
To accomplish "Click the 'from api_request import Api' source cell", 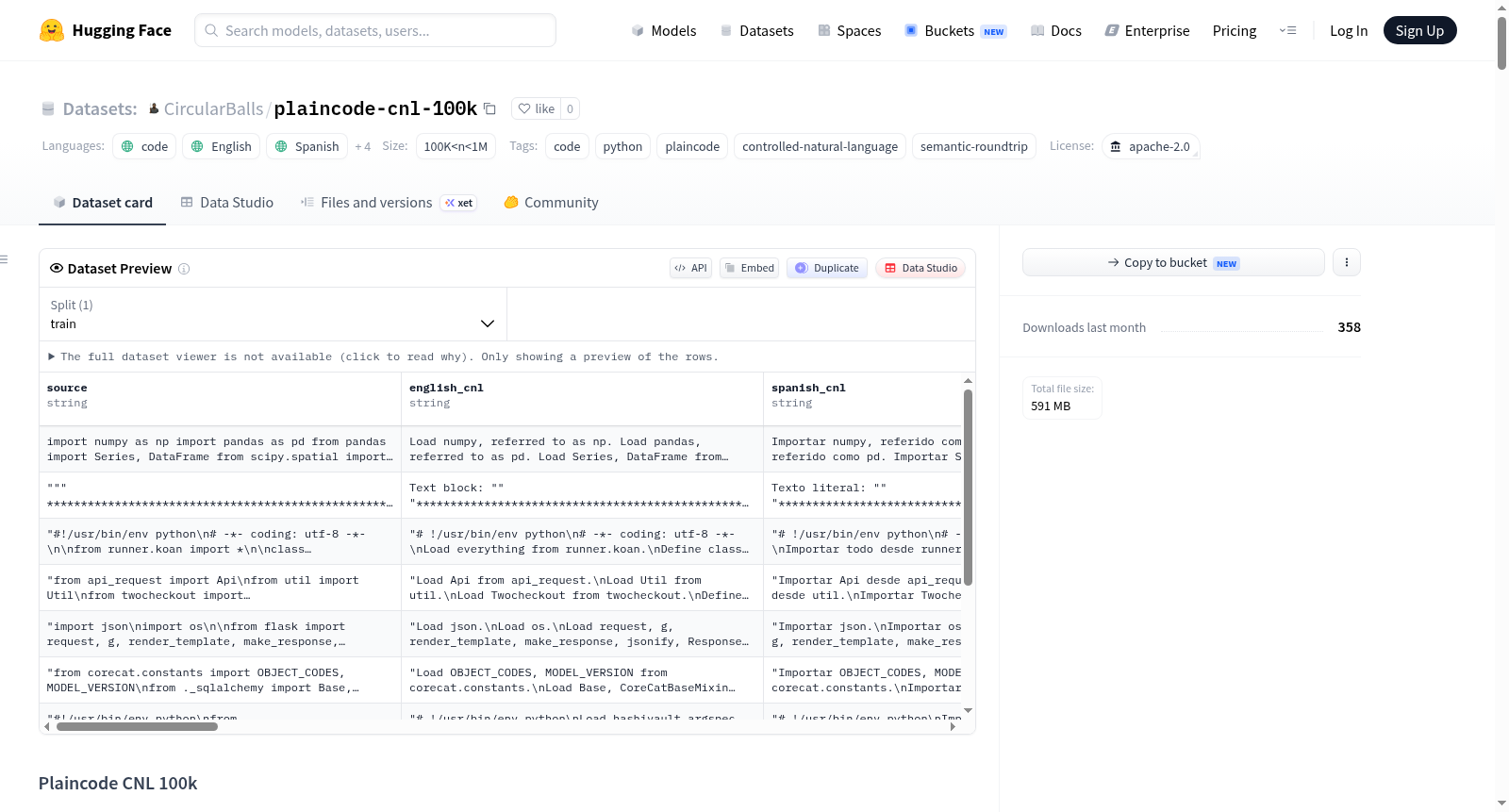I will [x=221, y=588].
